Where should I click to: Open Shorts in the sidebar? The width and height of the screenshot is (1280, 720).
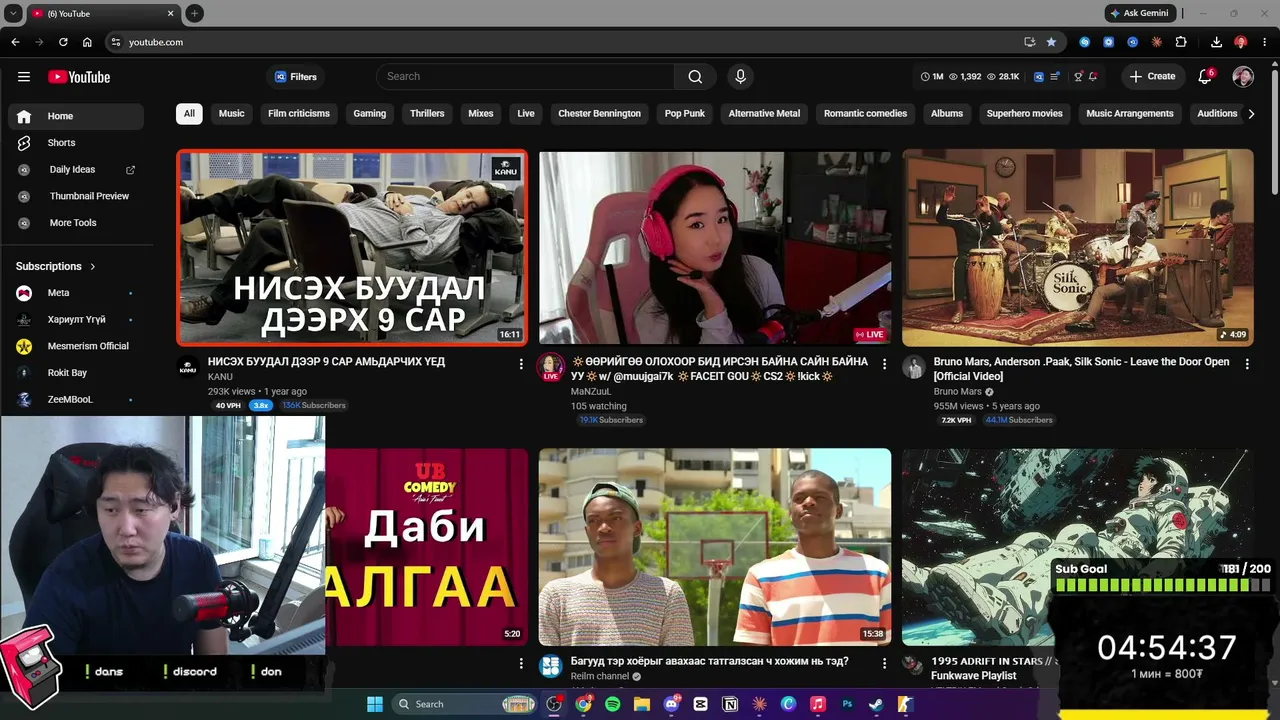(76, 143)
